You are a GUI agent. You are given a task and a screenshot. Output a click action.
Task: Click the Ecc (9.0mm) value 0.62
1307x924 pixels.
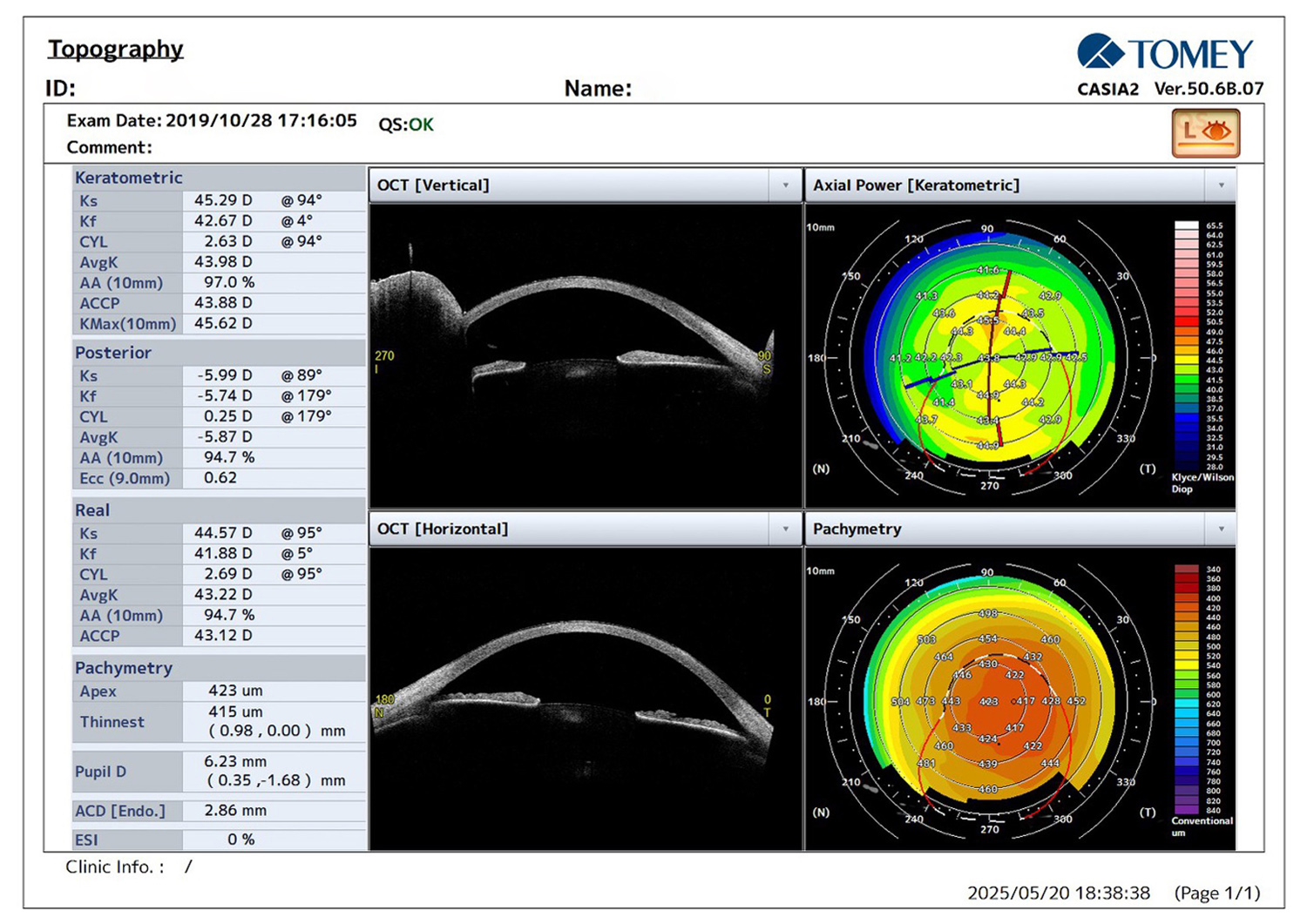[x=220, y=478]
